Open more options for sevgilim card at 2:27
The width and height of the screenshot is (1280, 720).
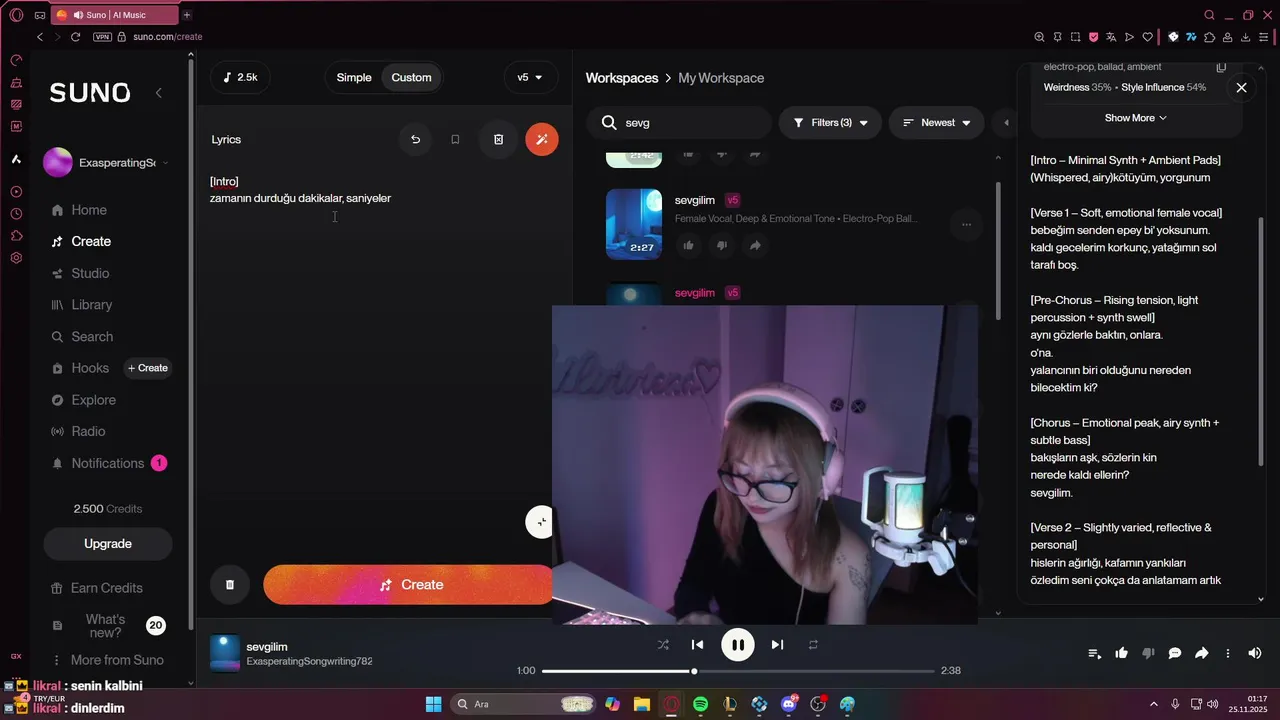coord(966,225)
